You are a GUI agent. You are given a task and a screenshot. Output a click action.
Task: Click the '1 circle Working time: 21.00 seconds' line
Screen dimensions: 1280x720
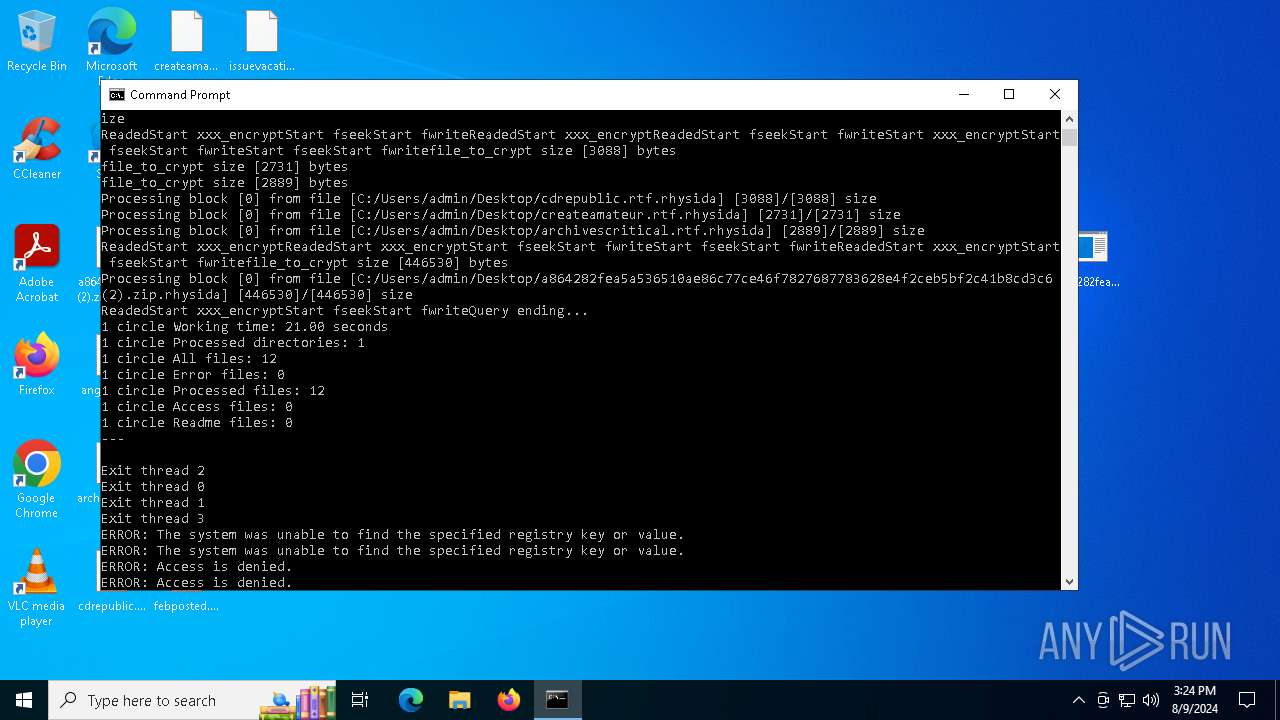[x=244, y=327]
